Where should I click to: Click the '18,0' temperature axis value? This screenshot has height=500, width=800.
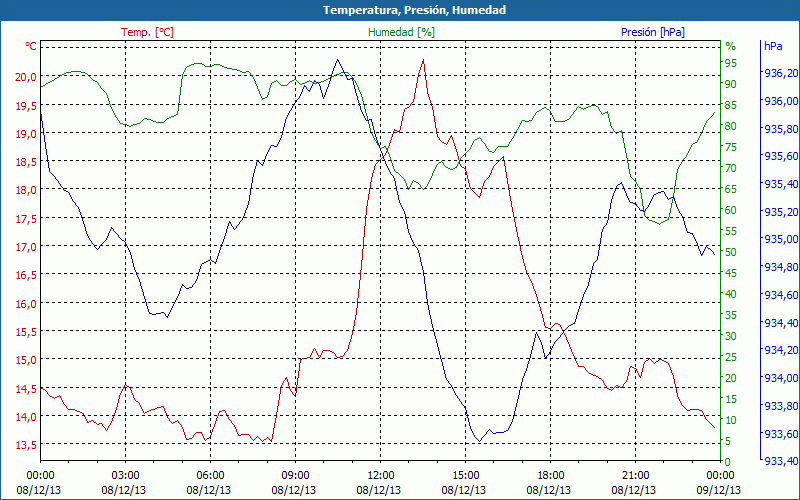coord(26,190)
